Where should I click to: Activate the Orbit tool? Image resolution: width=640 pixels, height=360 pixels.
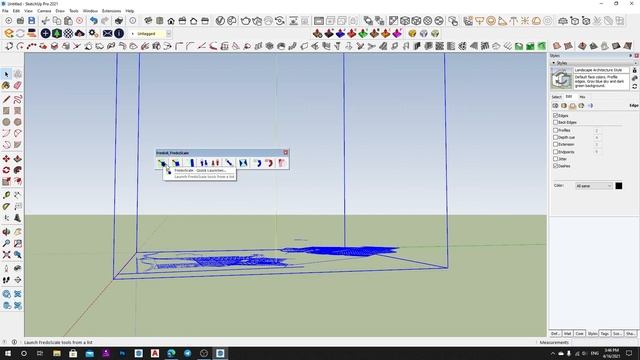pos(6,232)
